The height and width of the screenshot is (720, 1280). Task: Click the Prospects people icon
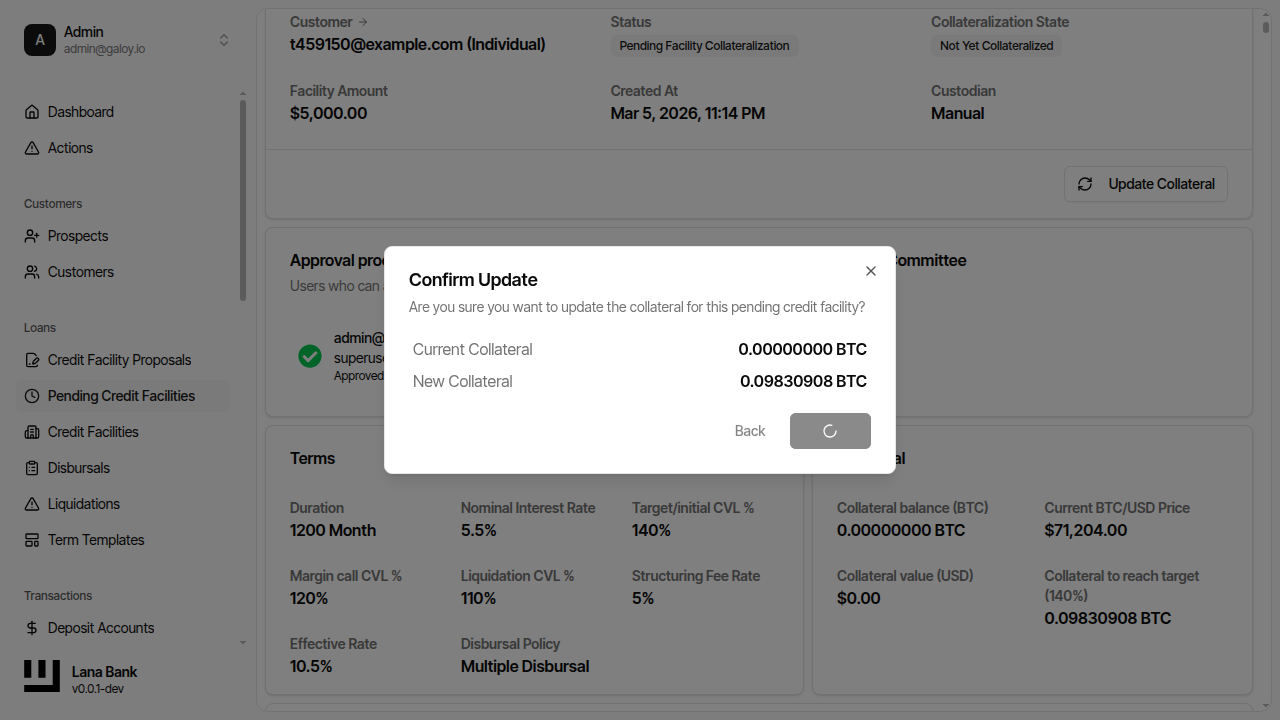(31, 235)
